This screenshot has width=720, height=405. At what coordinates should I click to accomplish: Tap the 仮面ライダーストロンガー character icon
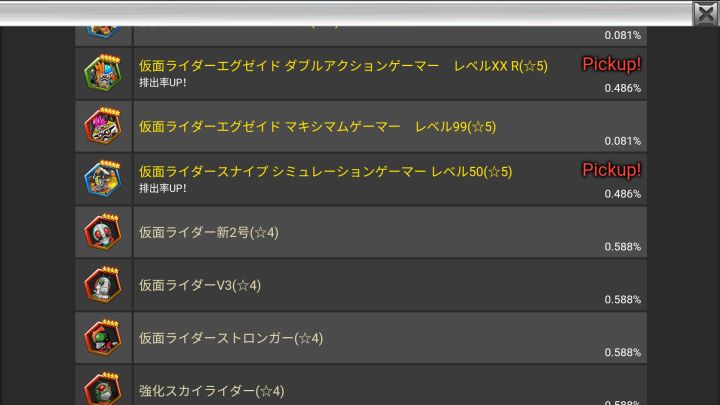click(x=103, y=337)
